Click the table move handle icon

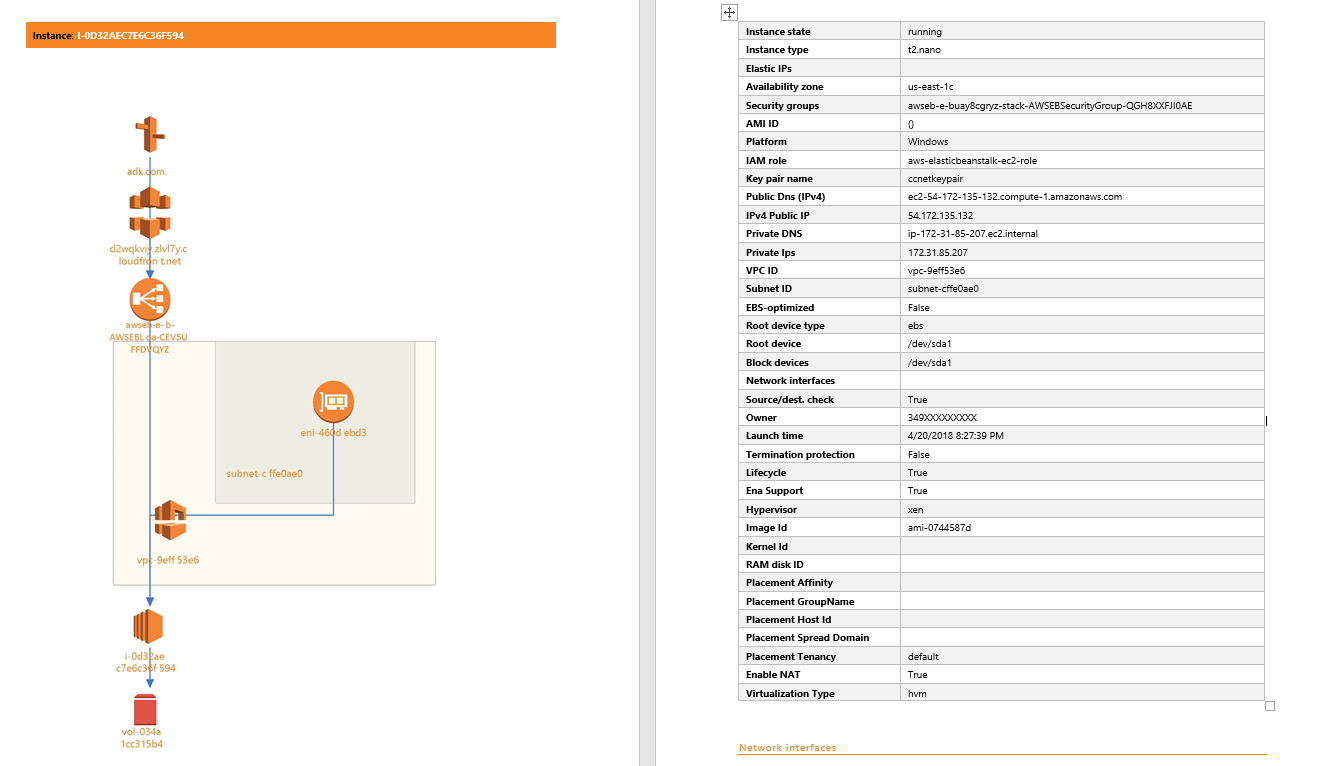point(730,12)
